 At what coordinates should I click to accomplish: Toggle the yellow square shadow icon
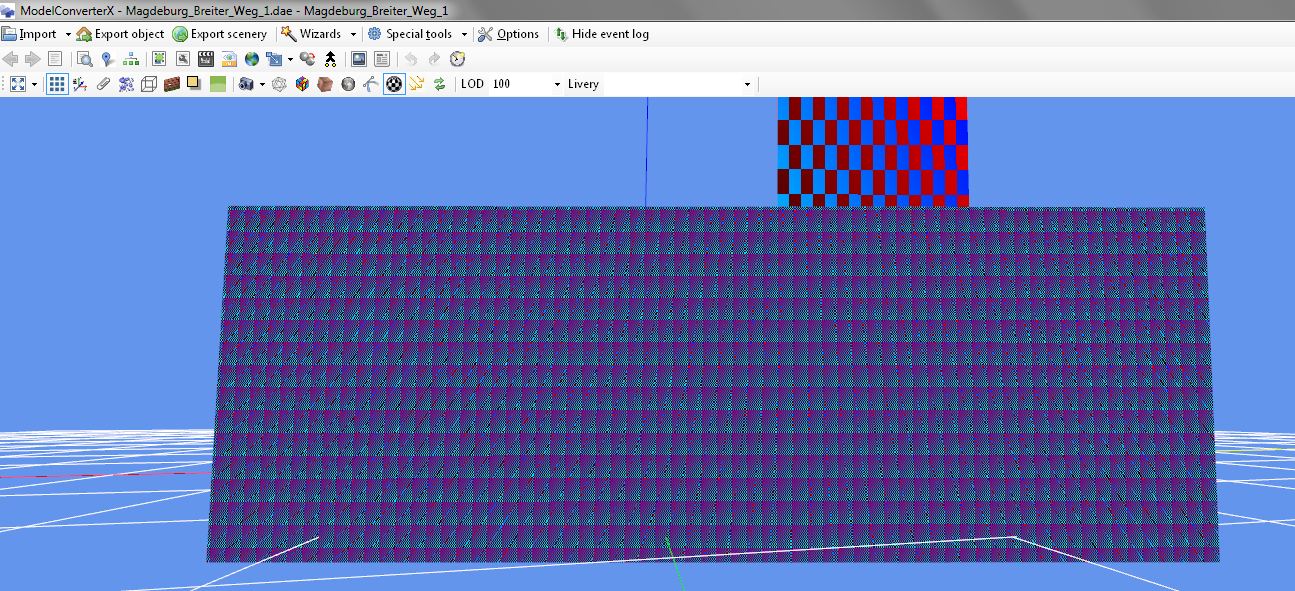[194, 84]
